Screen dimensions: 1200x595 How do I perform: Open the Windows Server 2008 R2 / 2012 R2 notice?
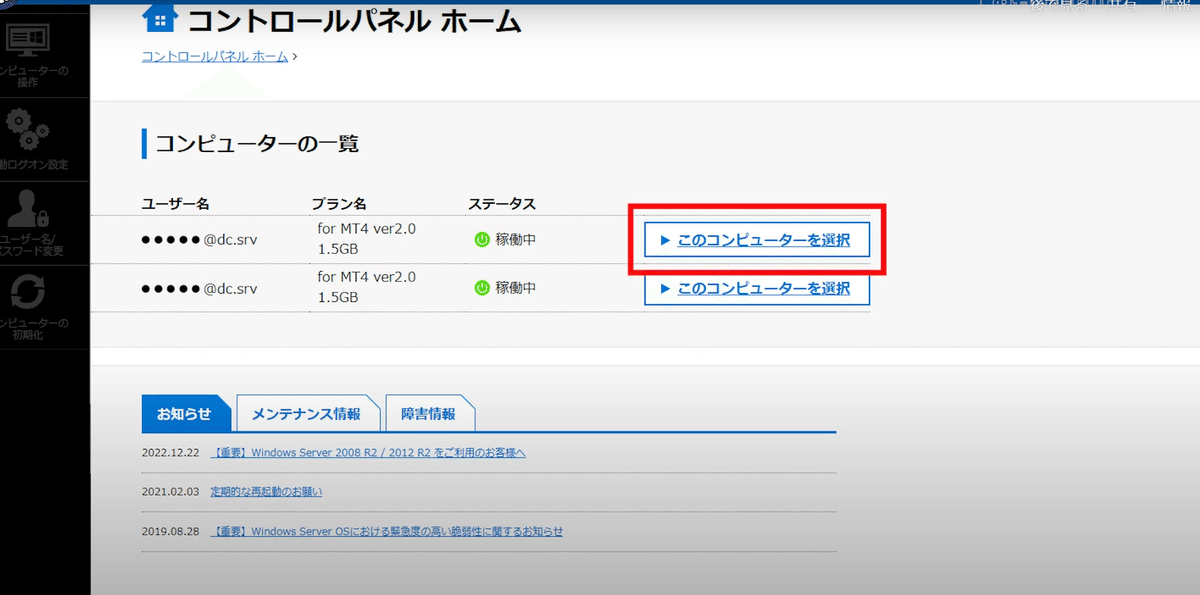point(369,453)
